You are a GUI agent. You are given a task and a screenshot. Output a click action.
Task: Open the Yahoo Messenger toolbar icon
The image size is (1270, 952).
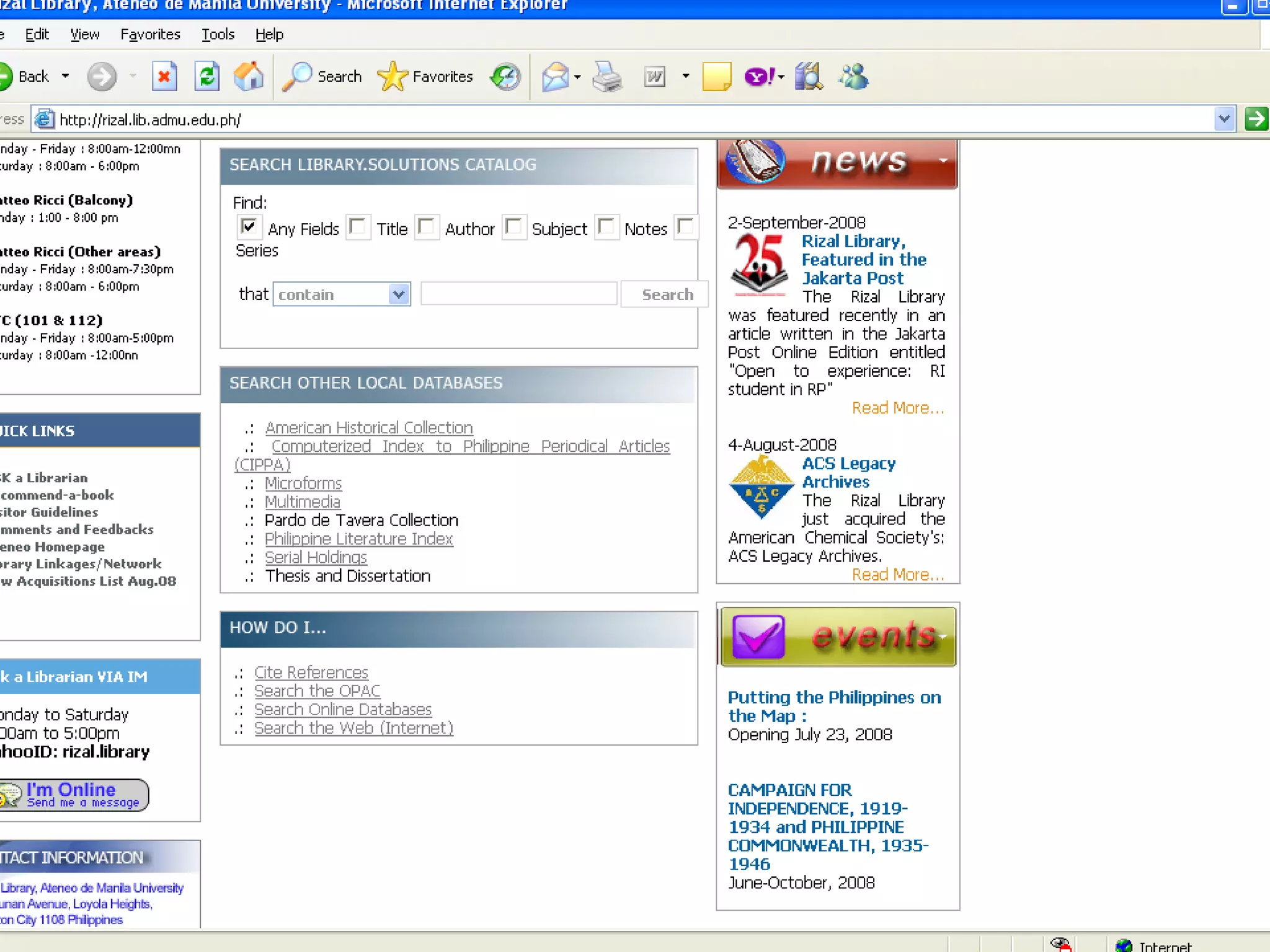(759, 77)
